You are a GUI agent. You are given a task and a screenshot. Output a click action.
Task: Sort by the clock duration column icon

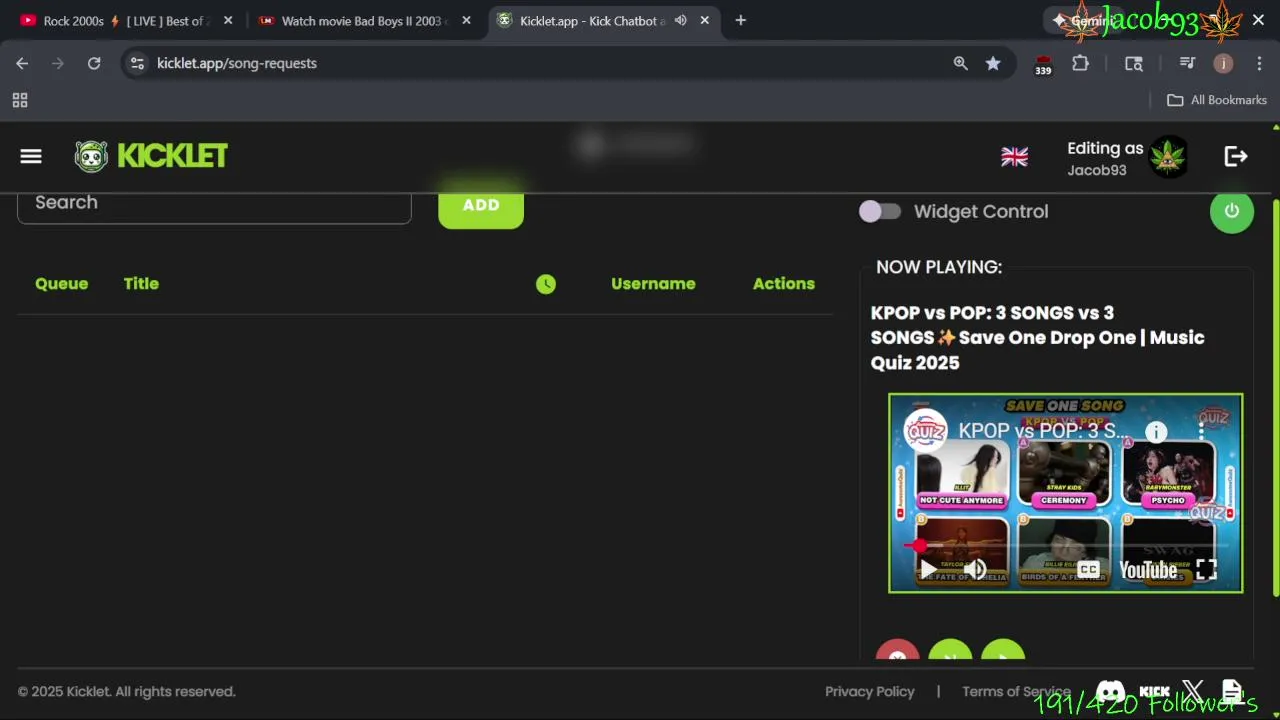tap(545, 284)
